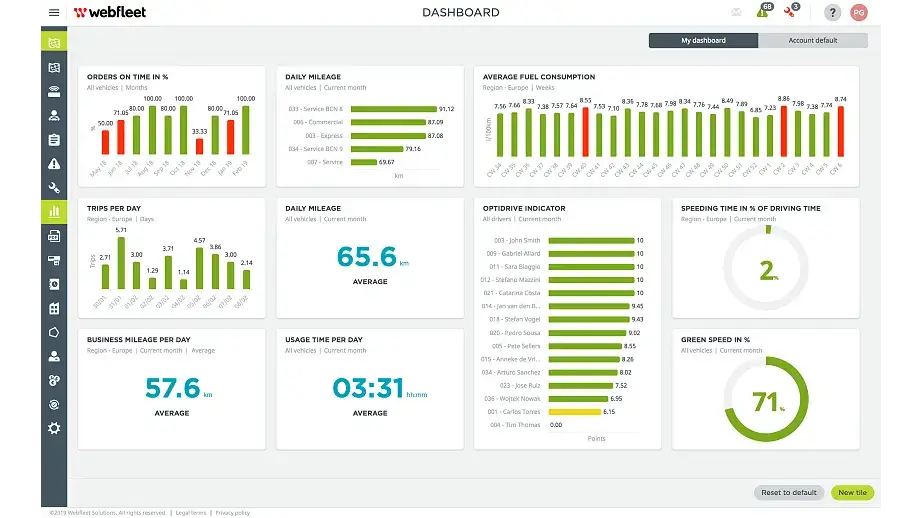Open the drivers person sidebar icon
Image resolution: width=921 pixels, height=518 pixels.
54,115
